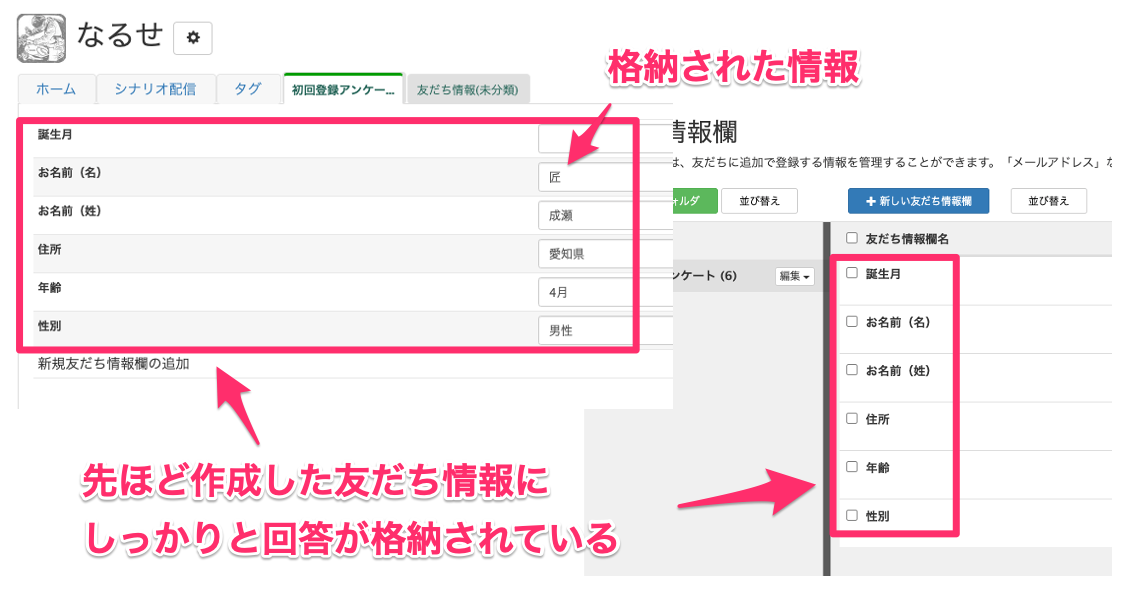The height and width of the screenshot is (593, 1140).
Task: Check the 誕生月 checkbox
Action: tap(852, 273)
